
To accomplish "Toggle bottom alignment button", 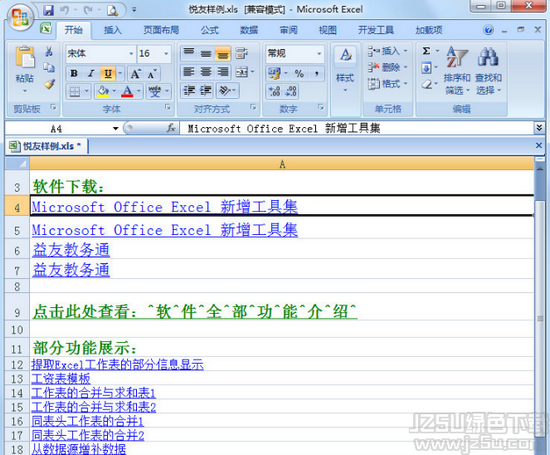I will [x=223, y=54].
